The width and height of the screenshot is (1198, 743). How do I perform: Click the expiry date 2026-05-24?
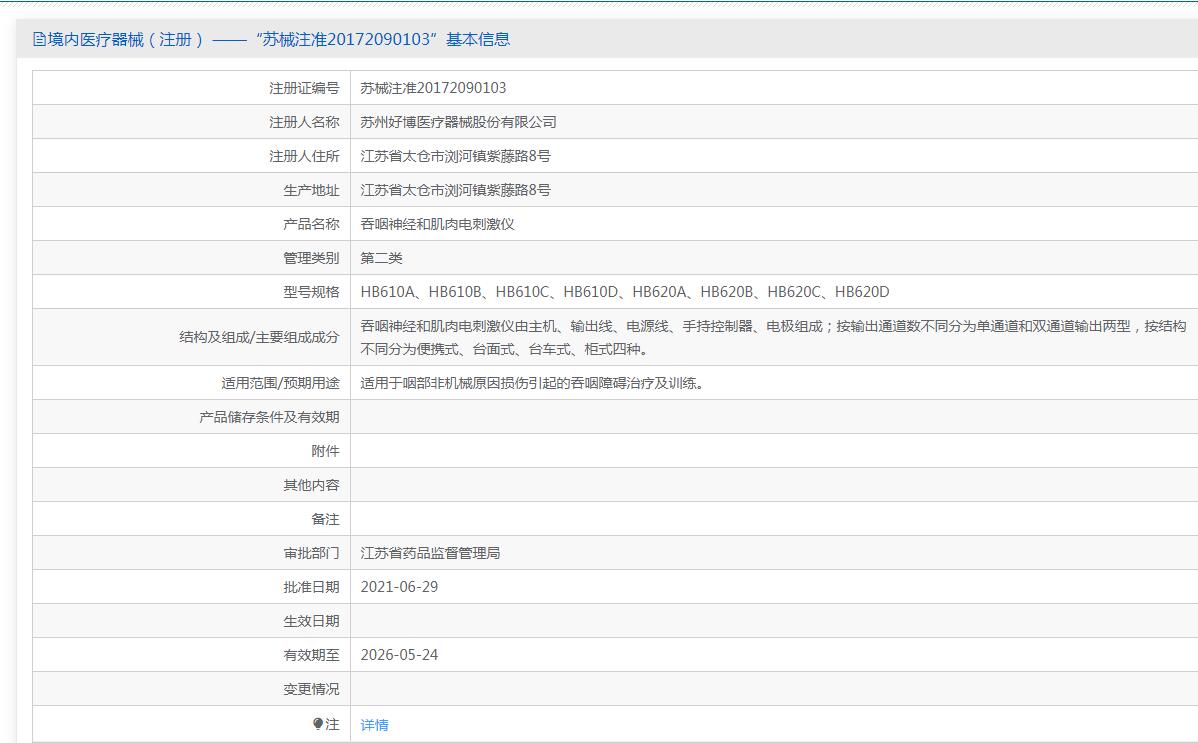(x=399, y=655)
